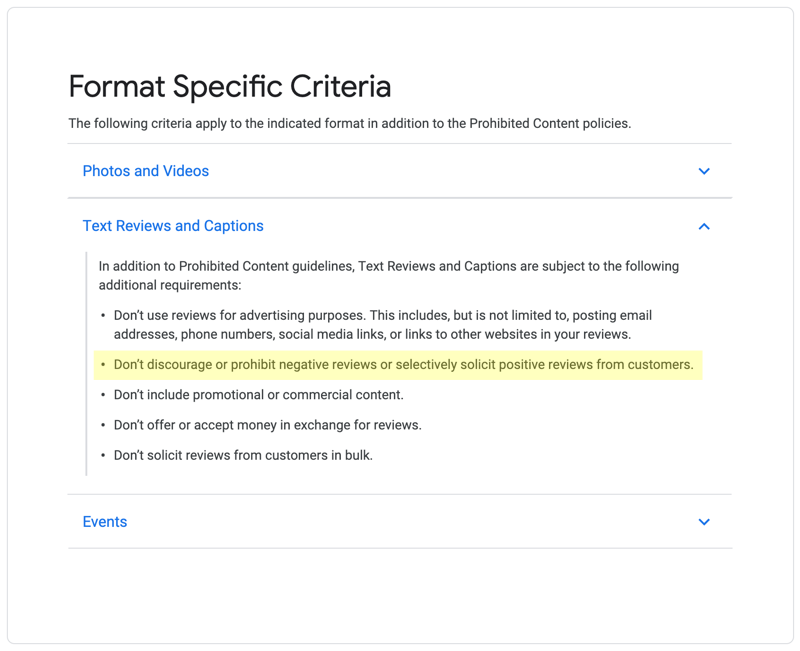This screenshot has height=651, width=800.
Task: Collapse Text Reviews and Captions chevron
Action: coord(704,226)
